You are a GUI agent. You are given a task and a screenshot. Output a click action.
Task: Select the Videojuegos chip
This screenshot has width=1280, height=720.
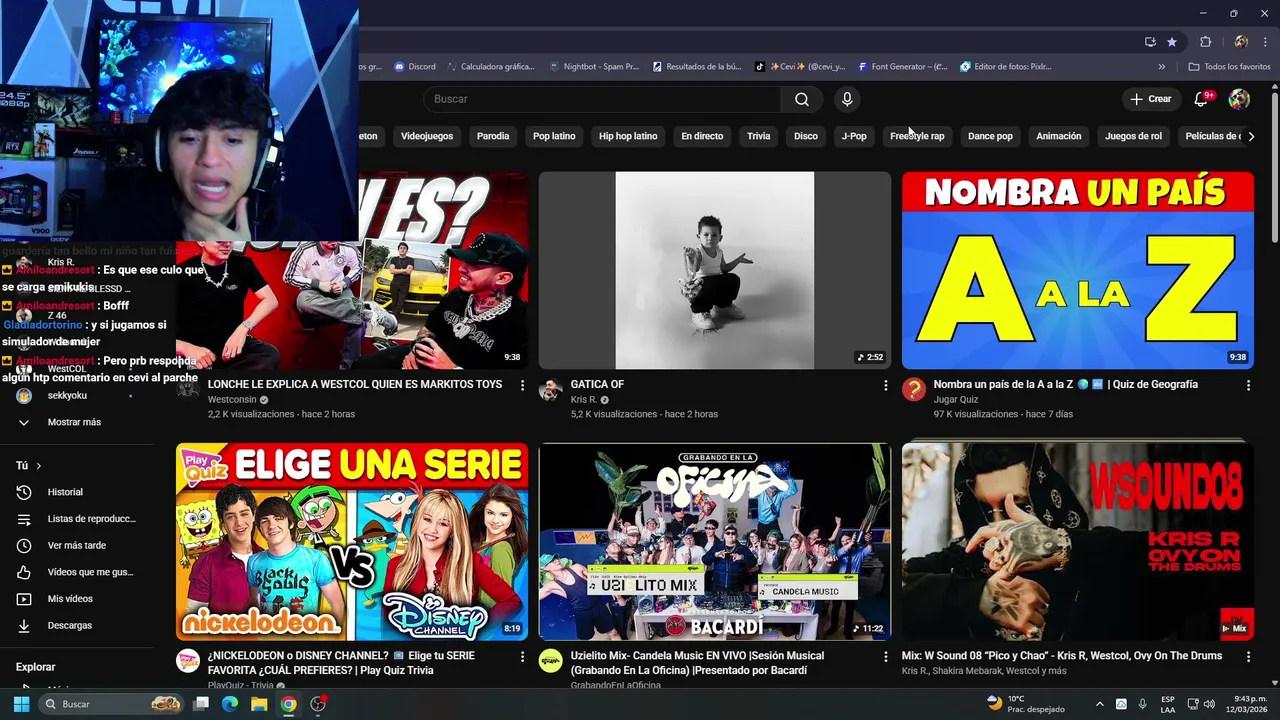pyautogui.click(x=427, y=136)
